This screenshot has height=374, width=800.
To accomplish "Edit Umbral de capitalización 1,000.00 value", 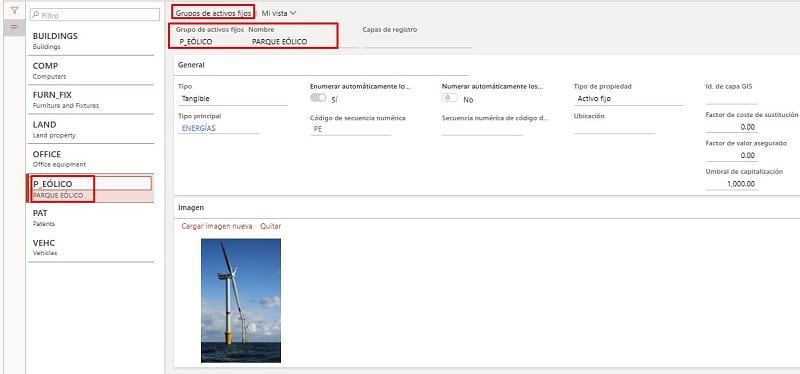I will (x=731, y=184).
